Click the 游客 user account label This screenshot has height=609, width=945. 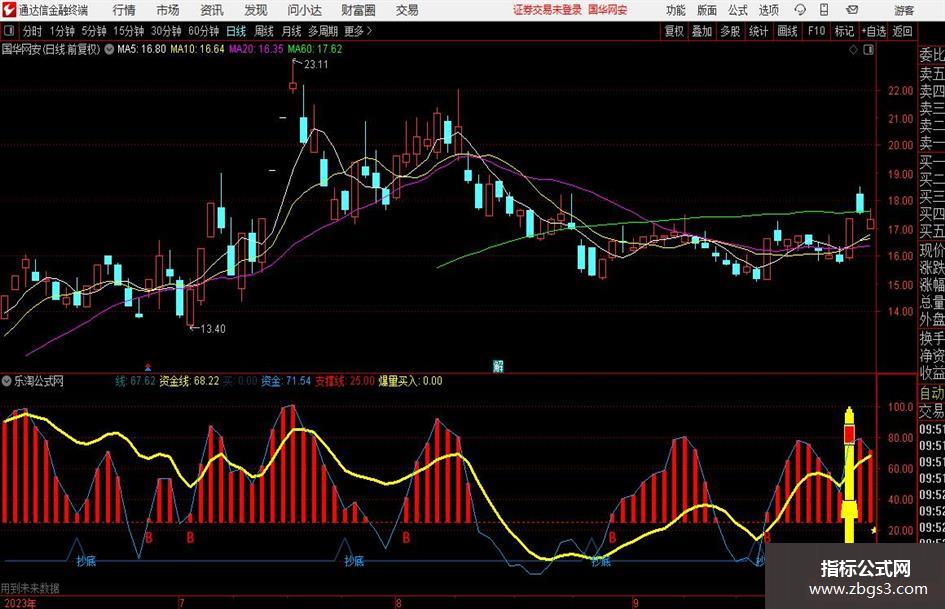(x=904, y=10)
